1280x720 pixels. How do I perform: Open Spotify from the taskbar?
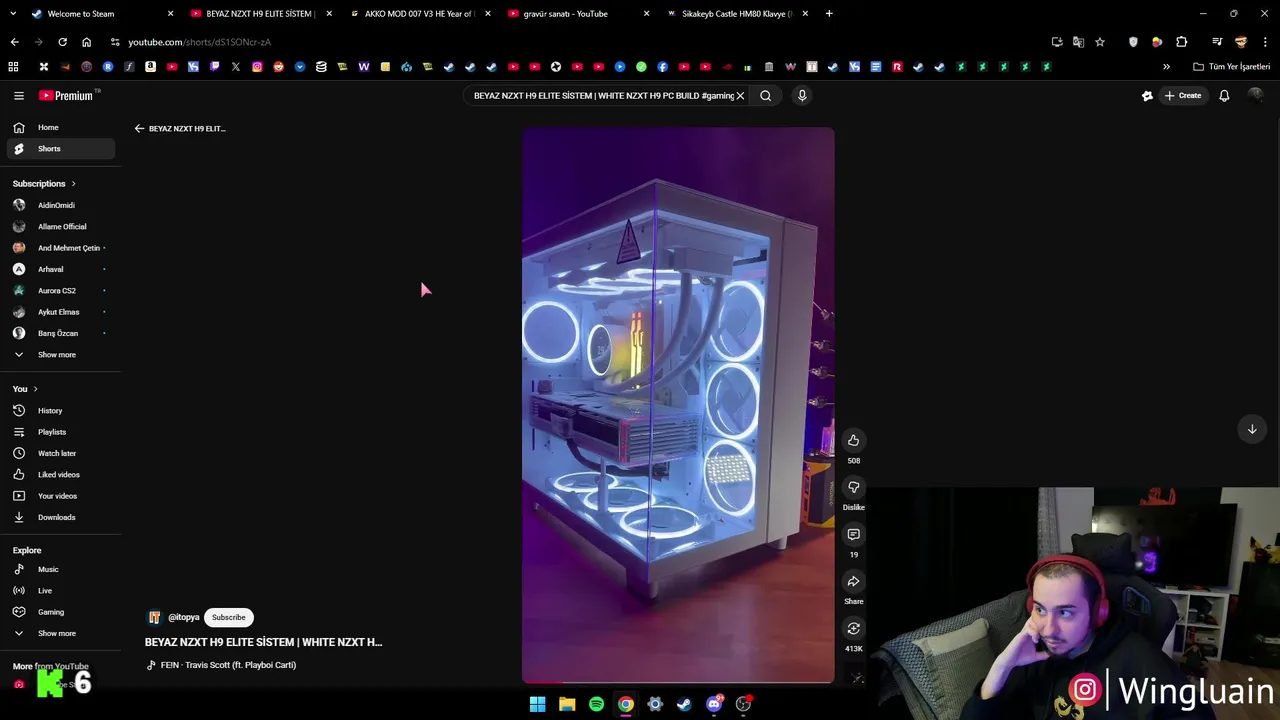coord(596,704)
